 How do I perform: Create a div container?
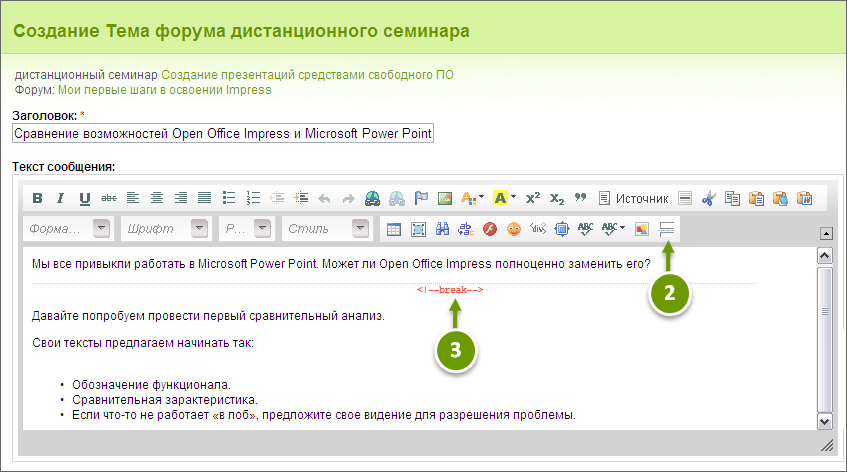[x=538, y=229]
